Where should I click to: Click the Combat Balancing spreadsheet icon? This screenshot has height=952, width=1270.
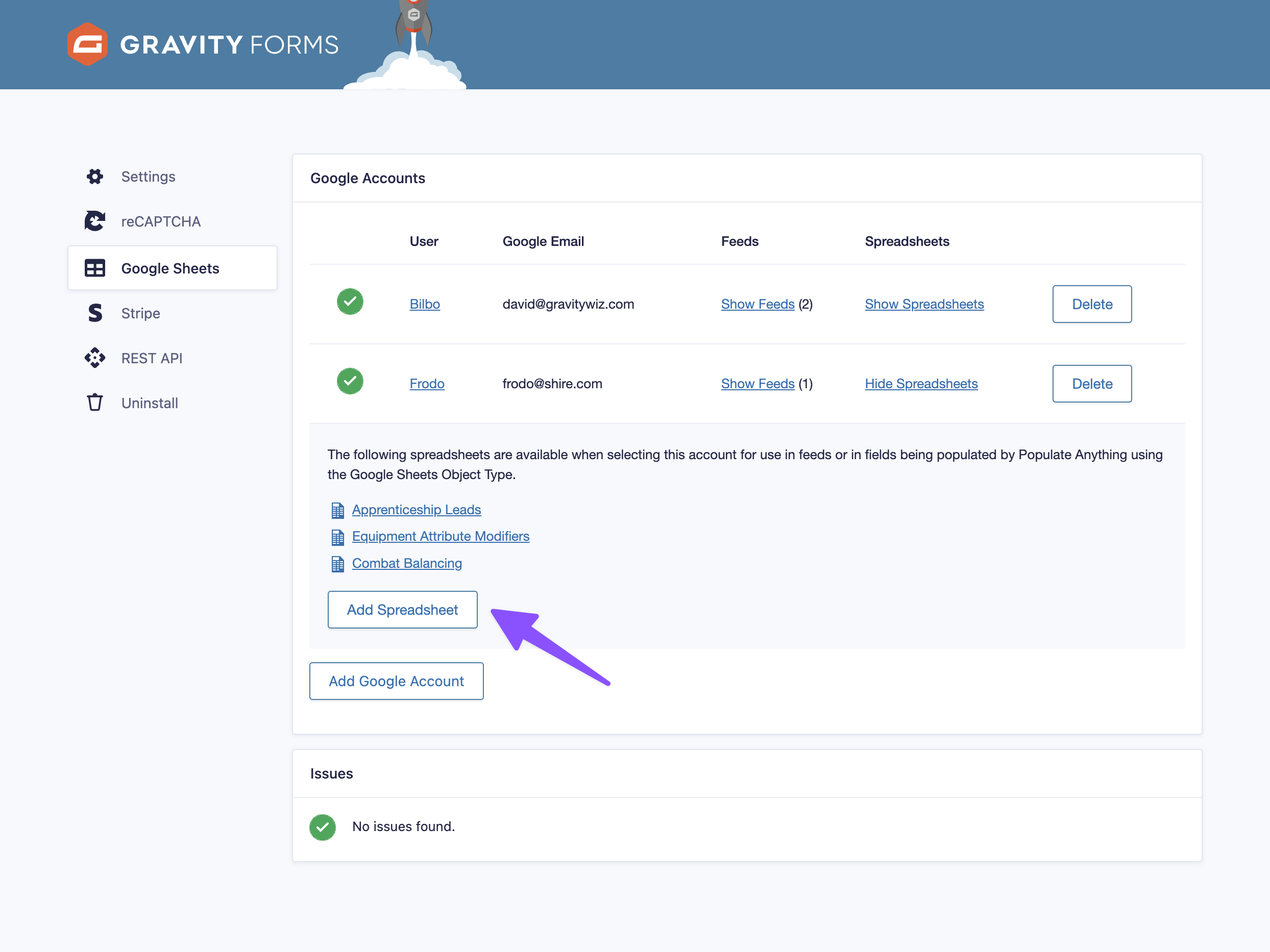point(337,564)
